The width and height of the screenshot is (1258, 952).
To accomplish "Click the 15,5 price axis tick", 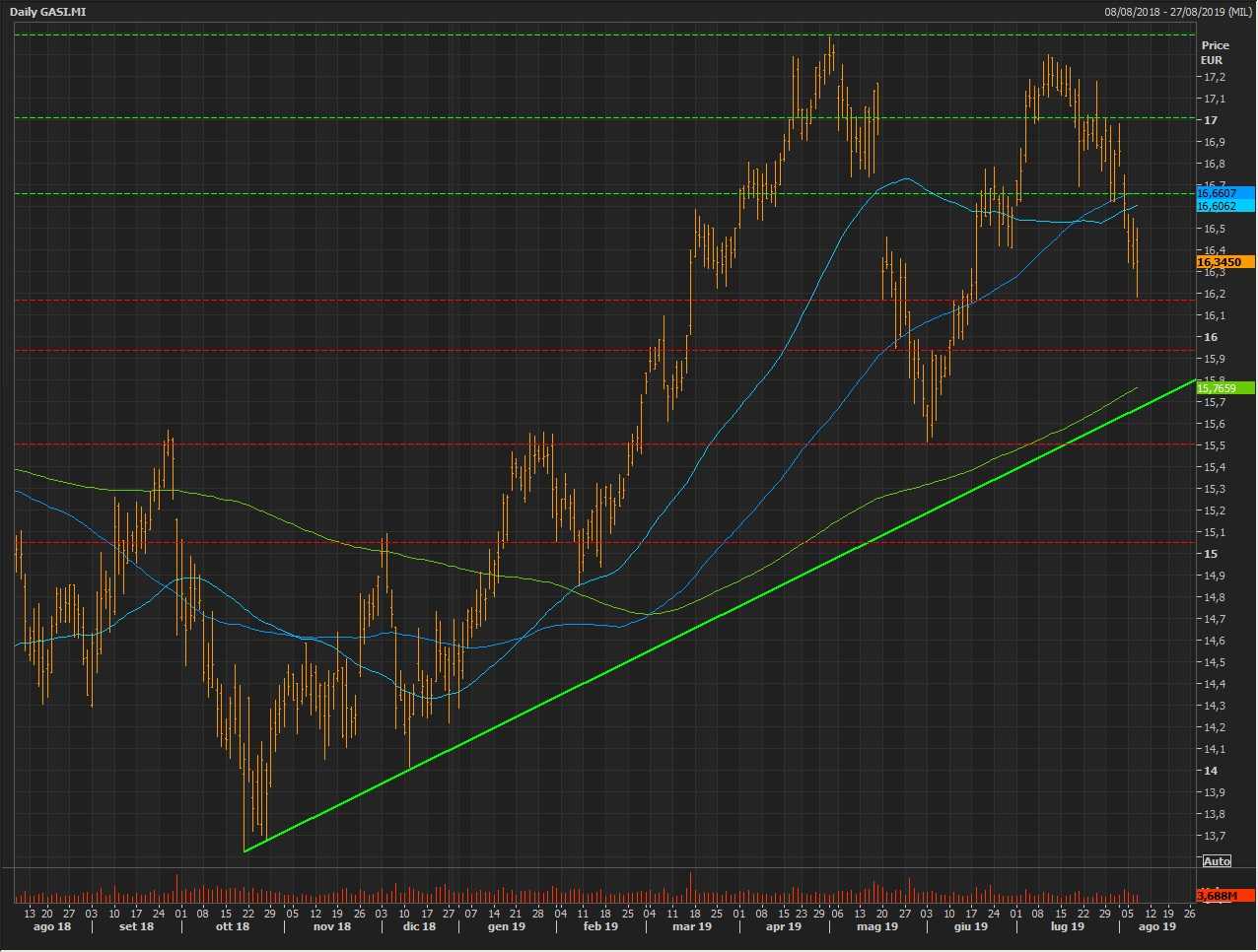I will (x=1215, y=445).
